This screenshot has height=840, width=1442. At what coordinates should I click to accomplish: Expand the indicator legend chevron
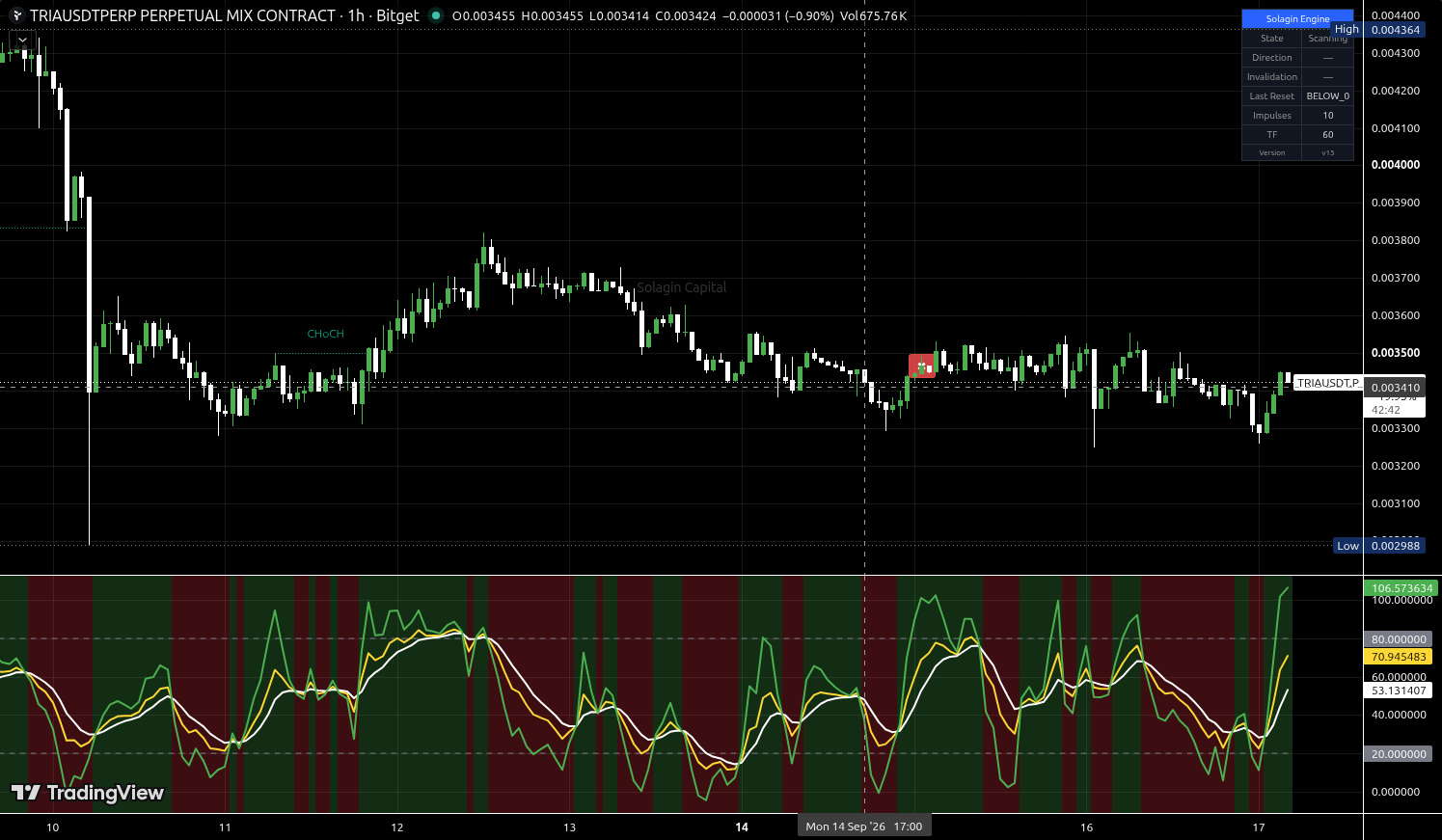coord(23,41)
